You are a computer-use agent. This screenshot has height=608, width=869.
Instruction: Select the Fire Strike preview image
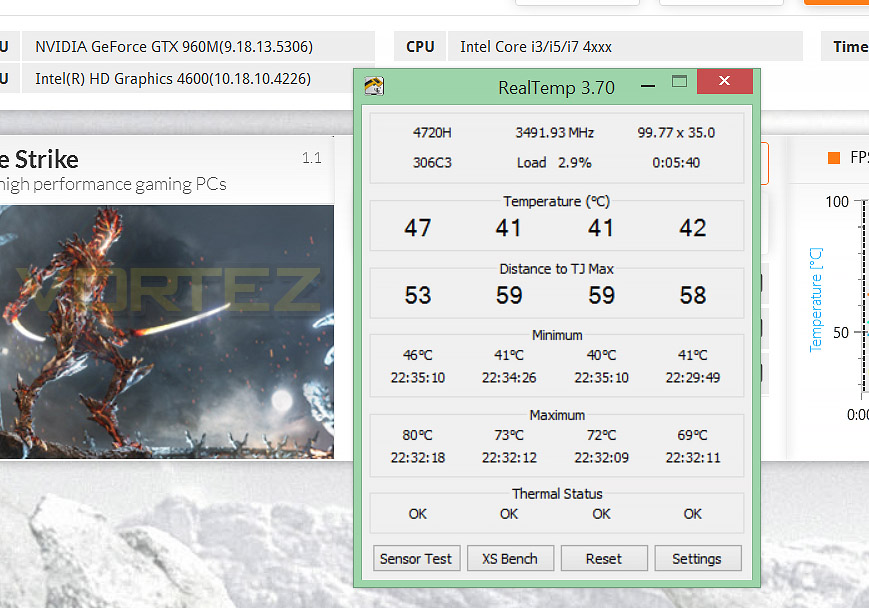(x=167, y=332)
